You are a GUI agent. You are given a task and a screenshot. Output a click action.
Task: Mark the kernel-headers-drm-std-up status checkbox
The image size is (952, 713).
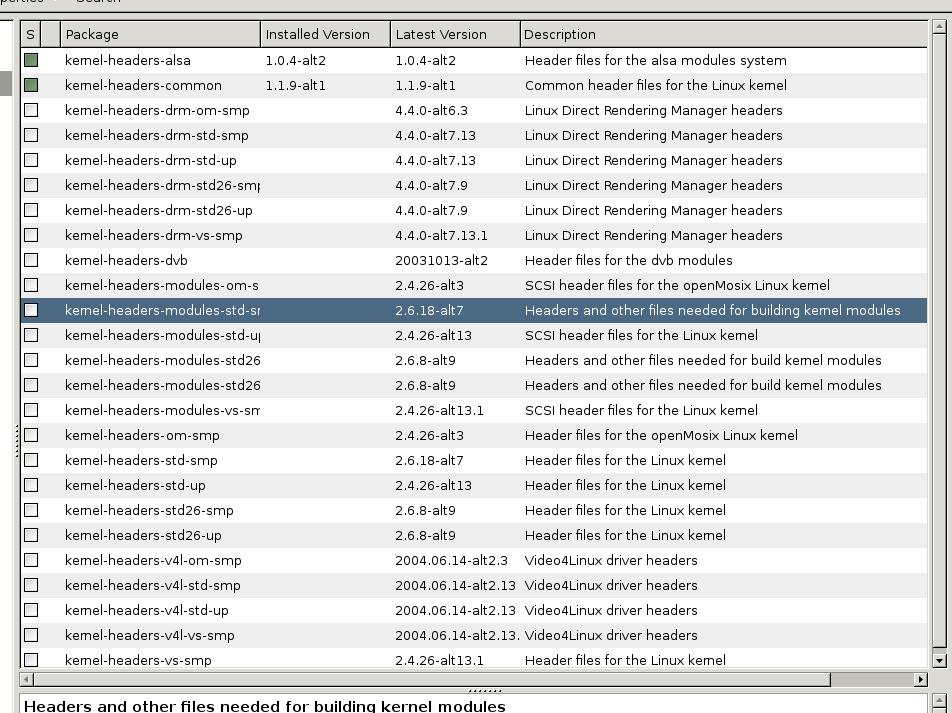point(31,160)
